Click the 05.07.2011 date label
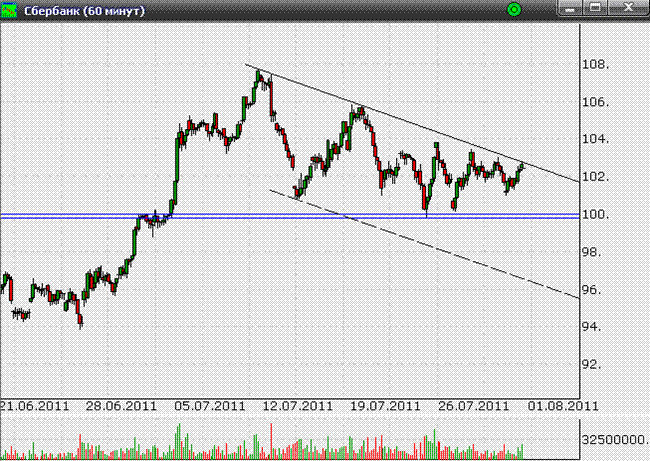 click(x=210, y=405)
